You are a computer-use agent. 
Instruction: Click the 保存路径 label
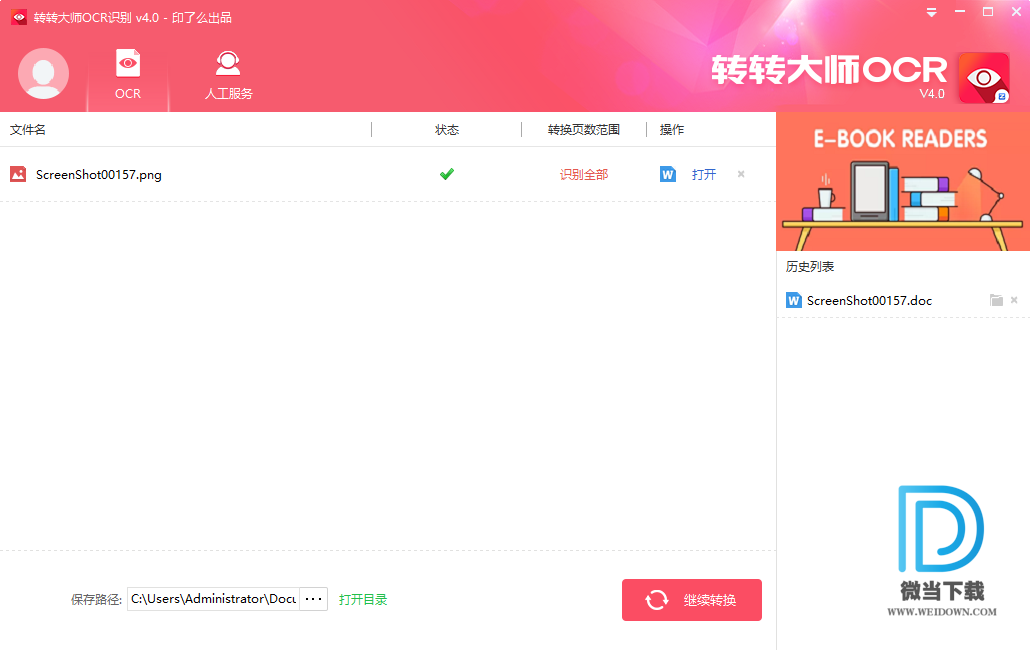[96, 599]
